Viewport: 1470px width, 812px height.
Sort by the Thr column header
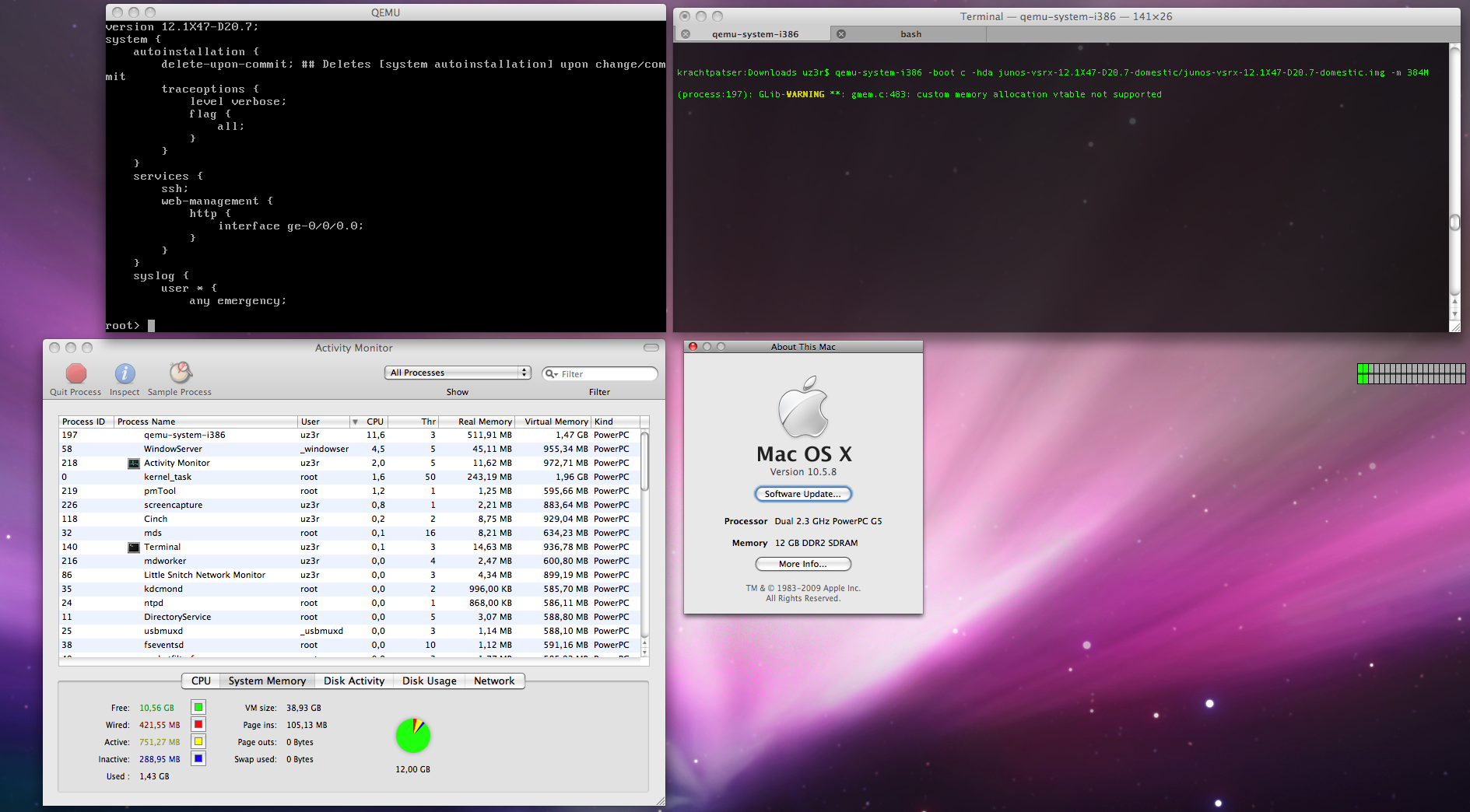pos(414,422)
